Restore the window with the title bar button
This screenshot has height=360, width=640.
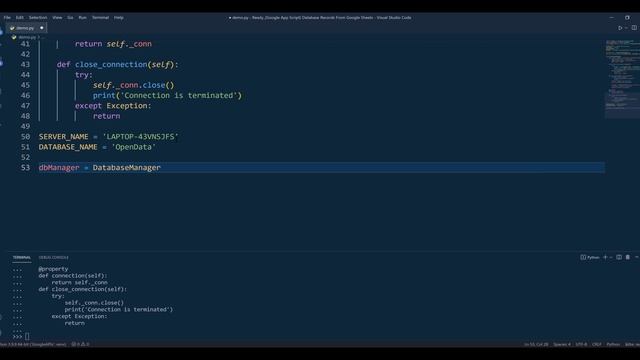627,18
